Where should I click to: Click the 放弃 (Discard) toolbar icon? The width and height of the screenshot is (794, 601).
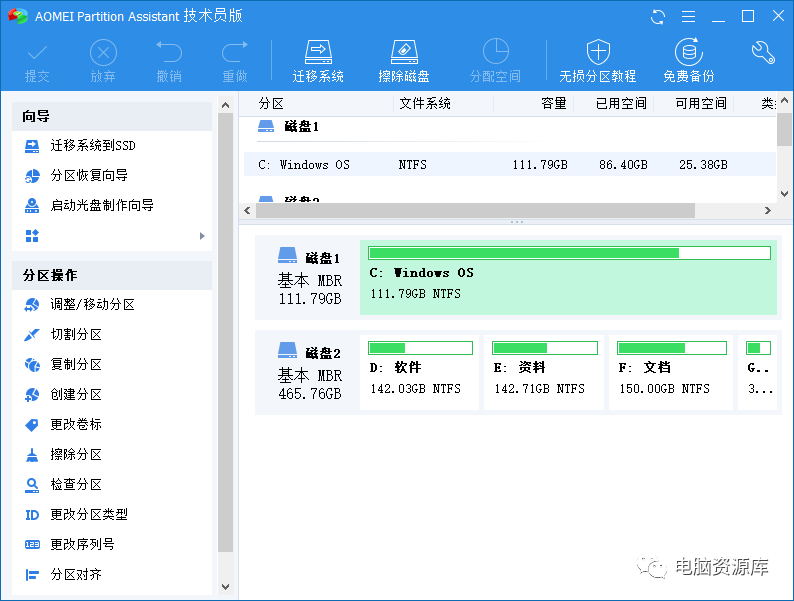pyautogui.click(x=103, y=62)
